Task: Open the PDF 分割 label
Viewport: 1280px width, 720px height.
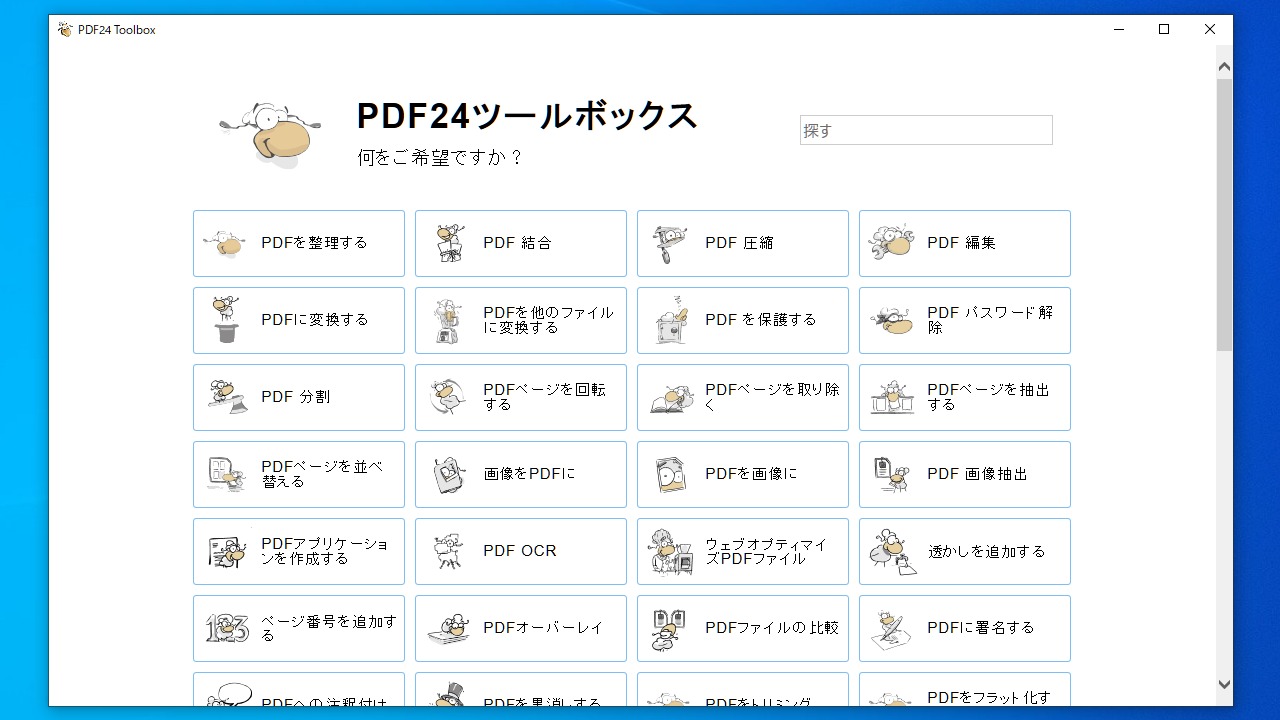Action: point(295,397)
